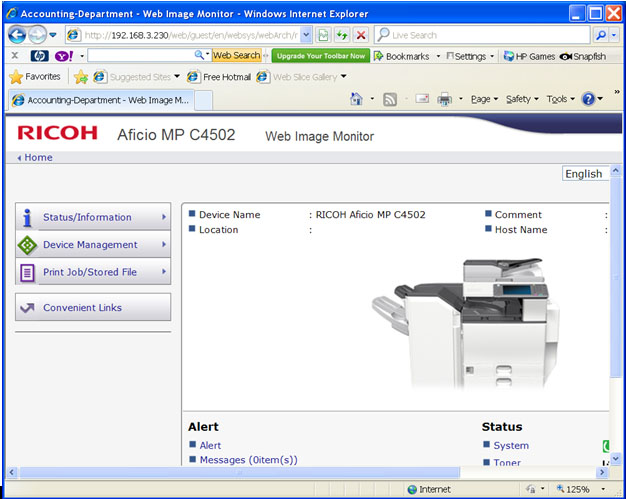Open the English language selector

pyautogui.click(x=585, y=174)
